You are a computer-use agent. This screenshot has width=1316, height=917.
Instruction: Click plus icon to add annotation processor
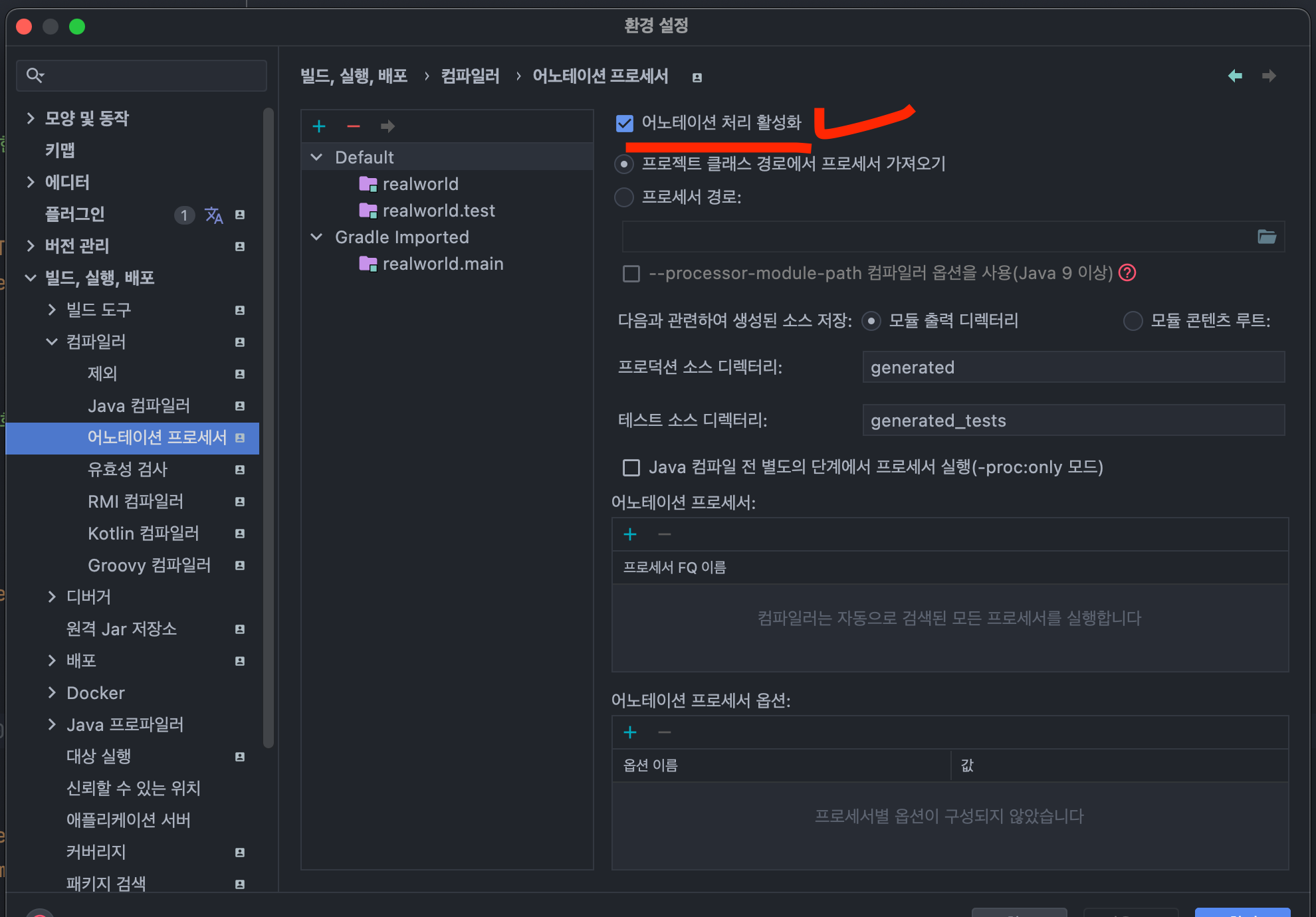coord(630,534)
